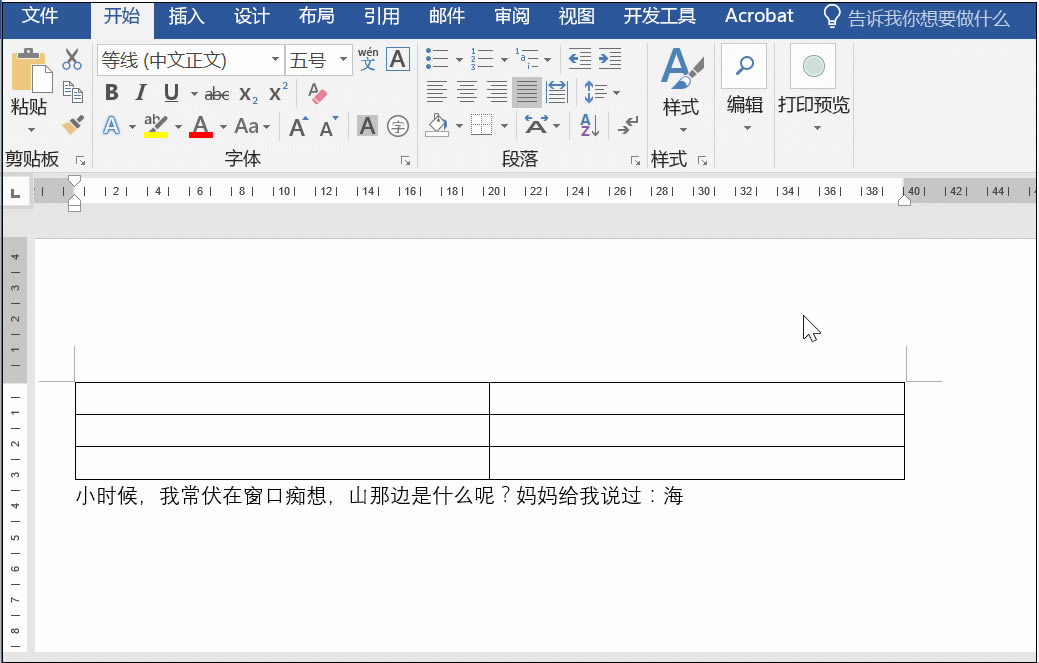Expand the line spacing dropdown arrow

tap(616, 94)
